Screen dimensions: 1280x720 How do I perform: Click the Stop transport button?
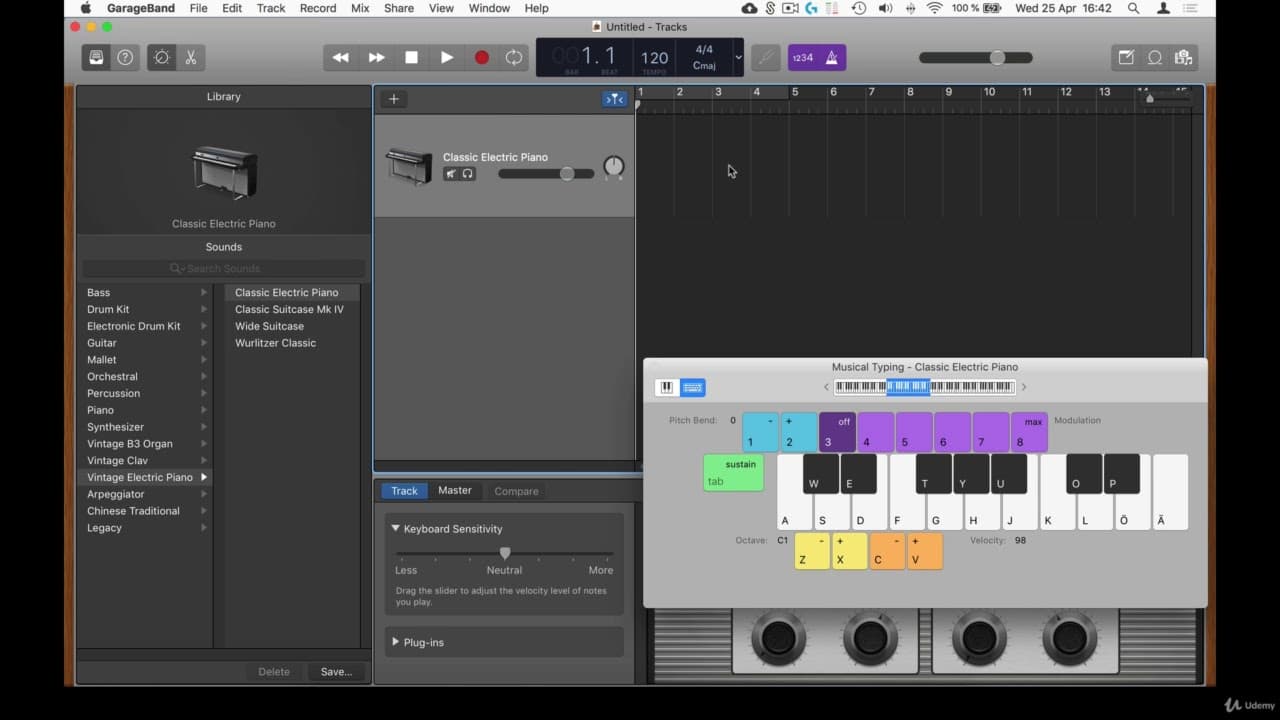click(x=411, y=57)
